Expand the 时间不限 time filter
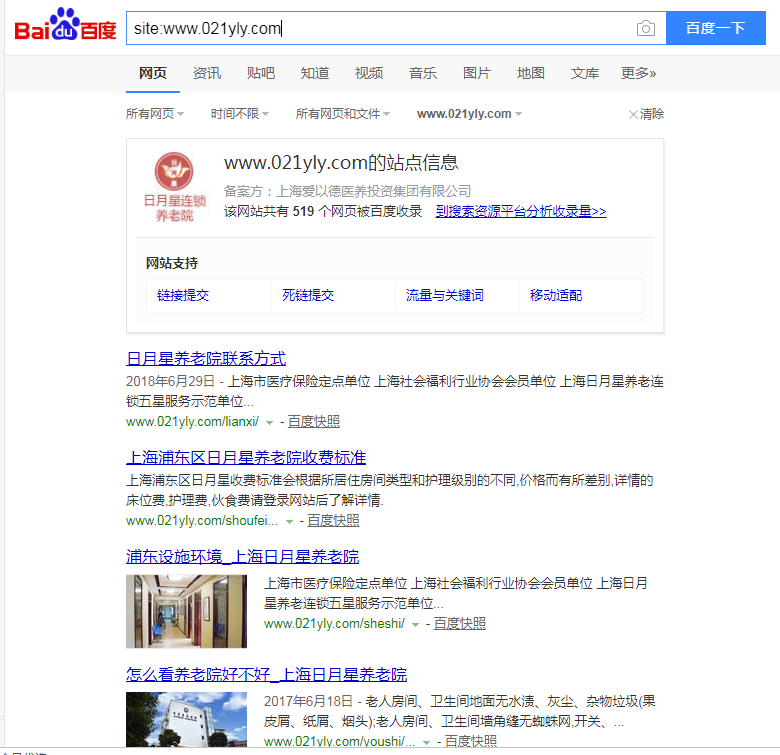The width and height of the screenshot is (780, 755). (x=240, y=114)
